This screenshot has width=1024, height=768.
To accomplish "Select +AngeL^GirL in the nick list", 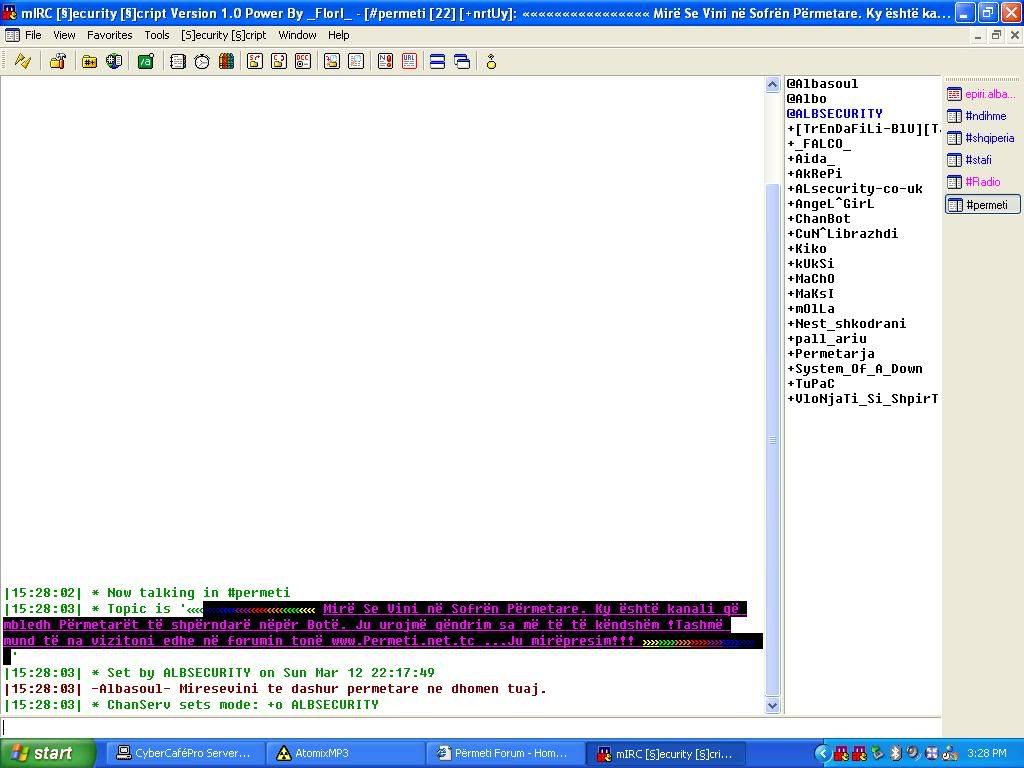I will (x=831, y=204).
